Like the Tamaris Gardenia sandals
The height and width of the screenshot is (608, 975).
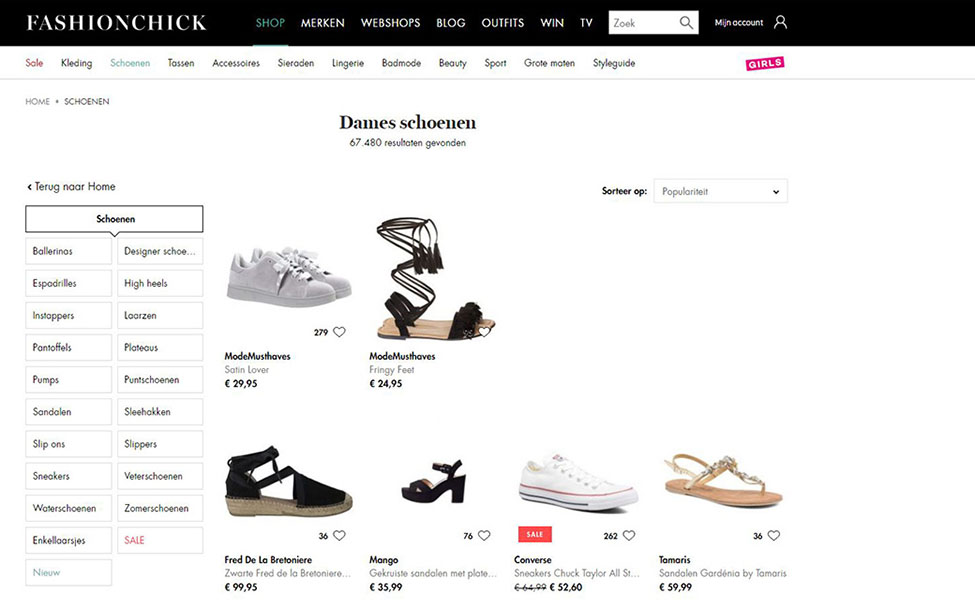[x=774, y=536]
